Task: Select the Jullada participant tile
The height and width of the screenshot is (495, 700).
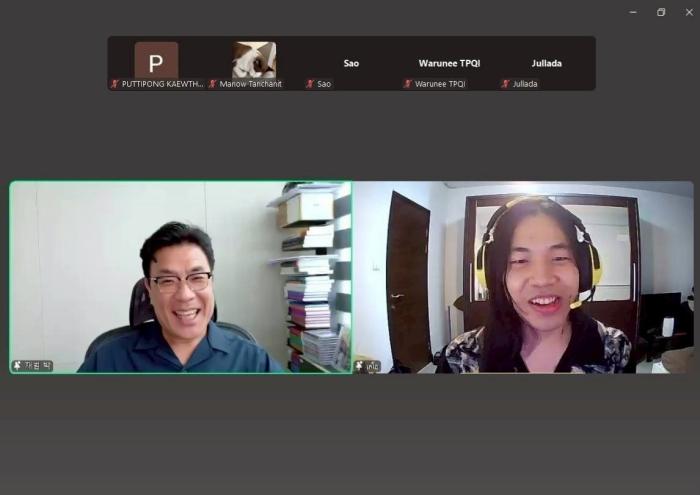Action: click(546, 63)
